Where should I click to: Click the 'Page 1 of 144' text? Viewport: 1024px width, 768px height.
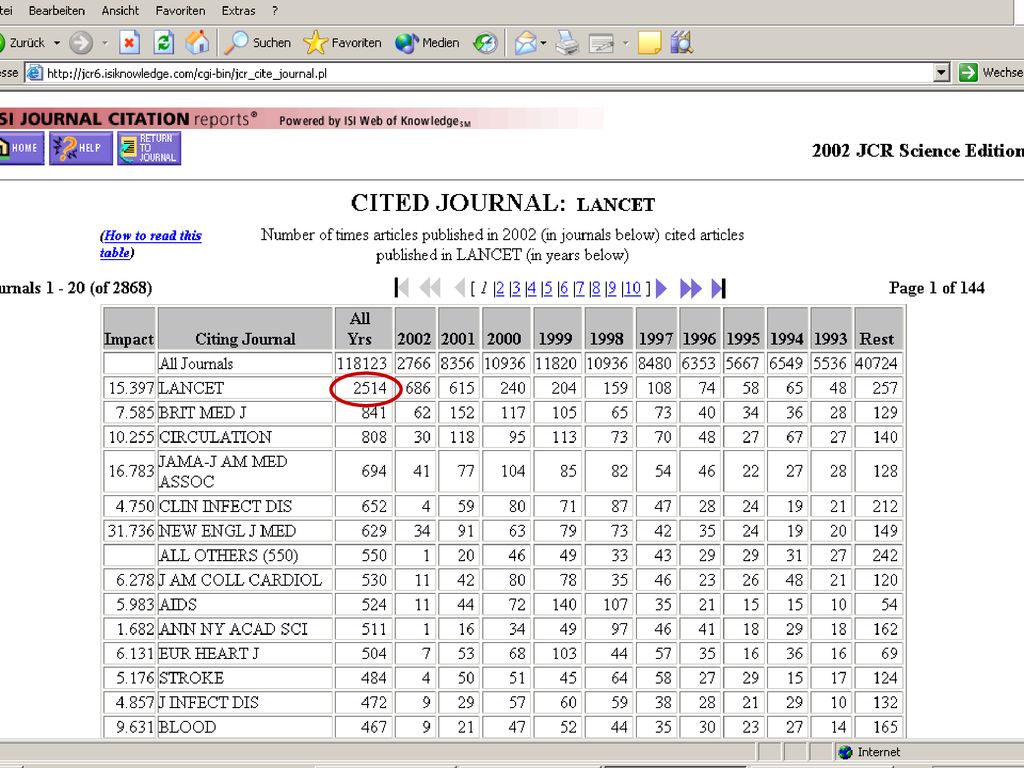[936, 288]
